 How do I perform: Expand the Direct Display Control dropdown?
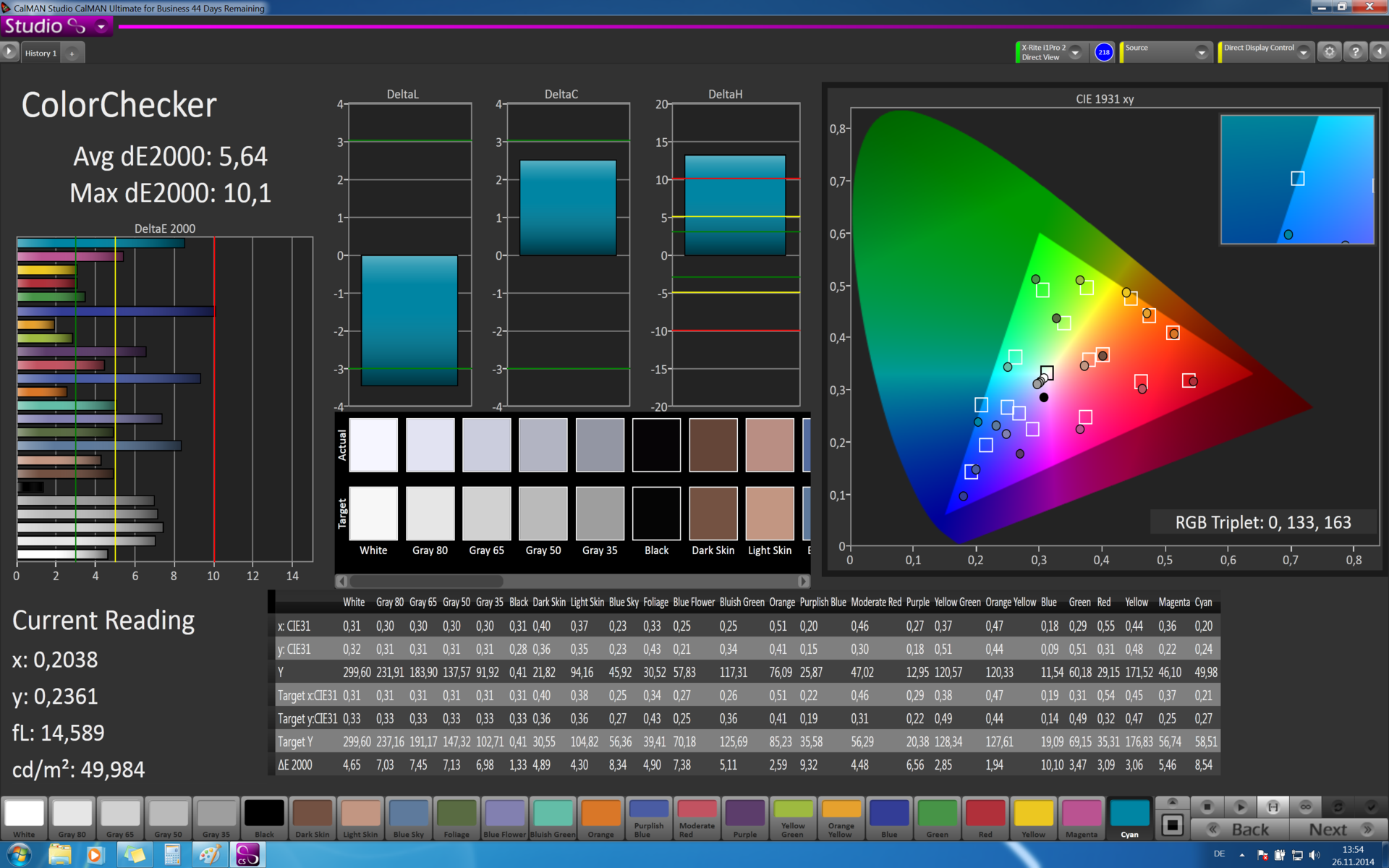coord(1303,52)
